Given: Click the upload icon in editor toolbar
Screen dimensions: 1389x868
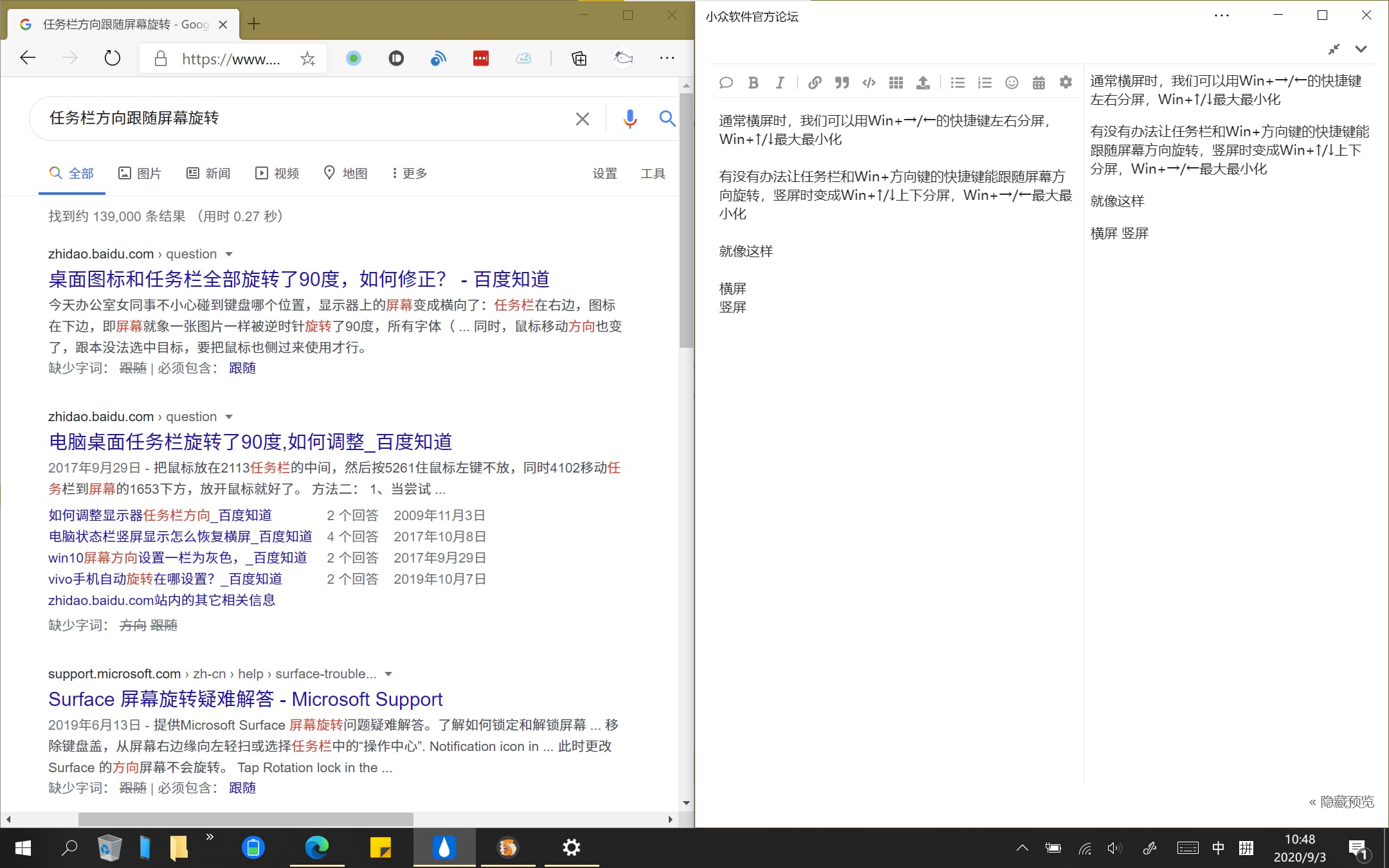Looking at the screenshot, I should [923, 82].
